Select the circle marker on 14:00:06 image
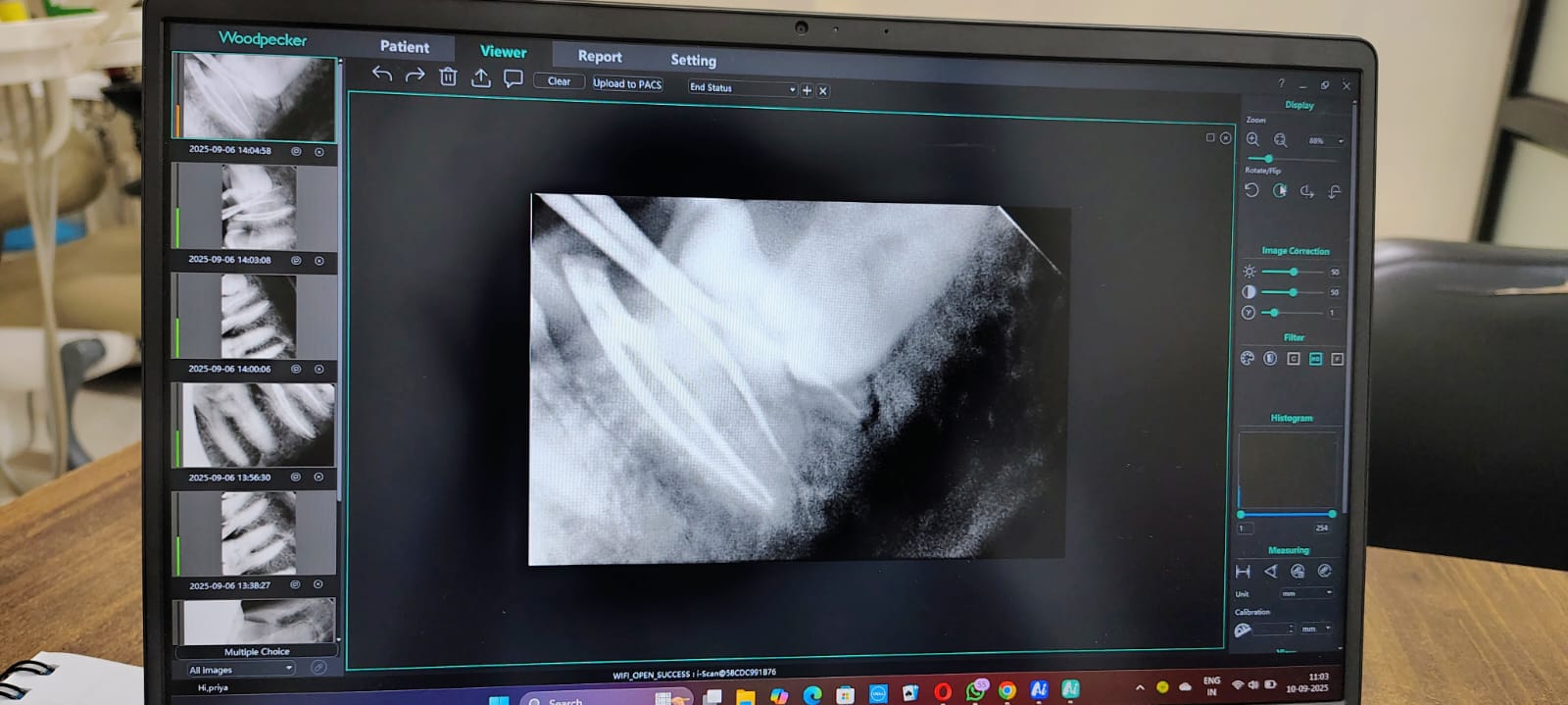Image resolution: width=1568 pixels, height=705 pixels. tap(319, 370)
